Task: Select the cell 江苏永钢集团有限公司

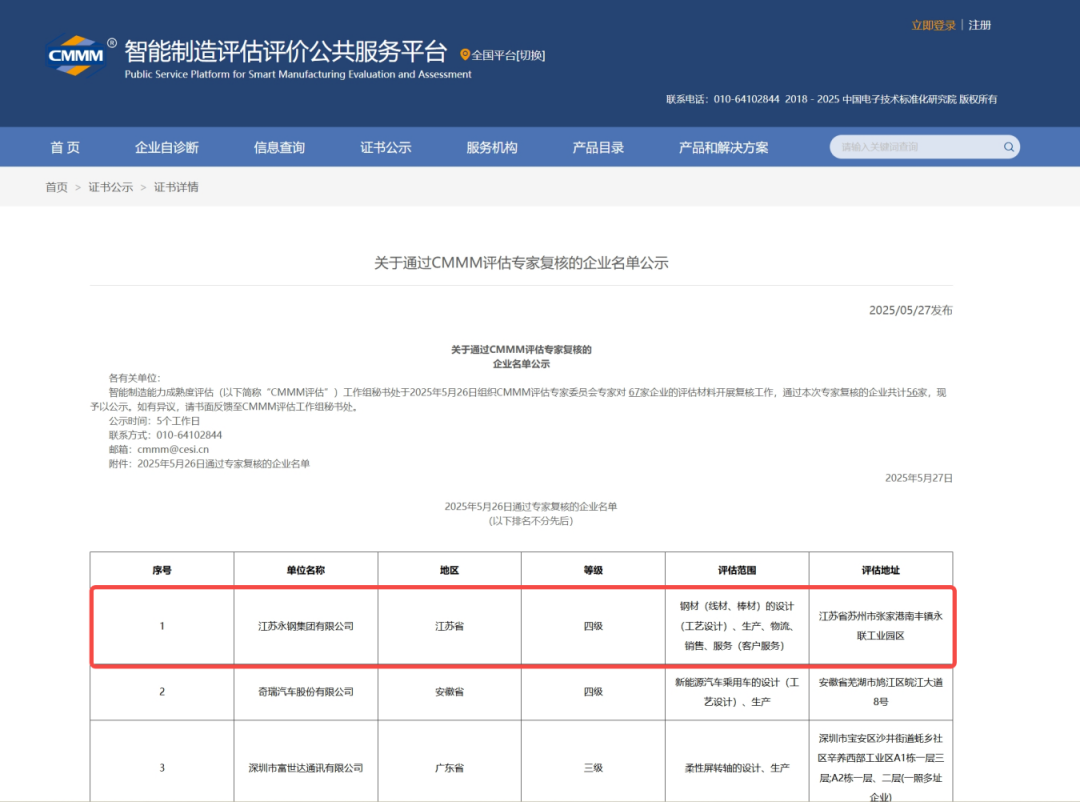Action: [x=306, y=626]
